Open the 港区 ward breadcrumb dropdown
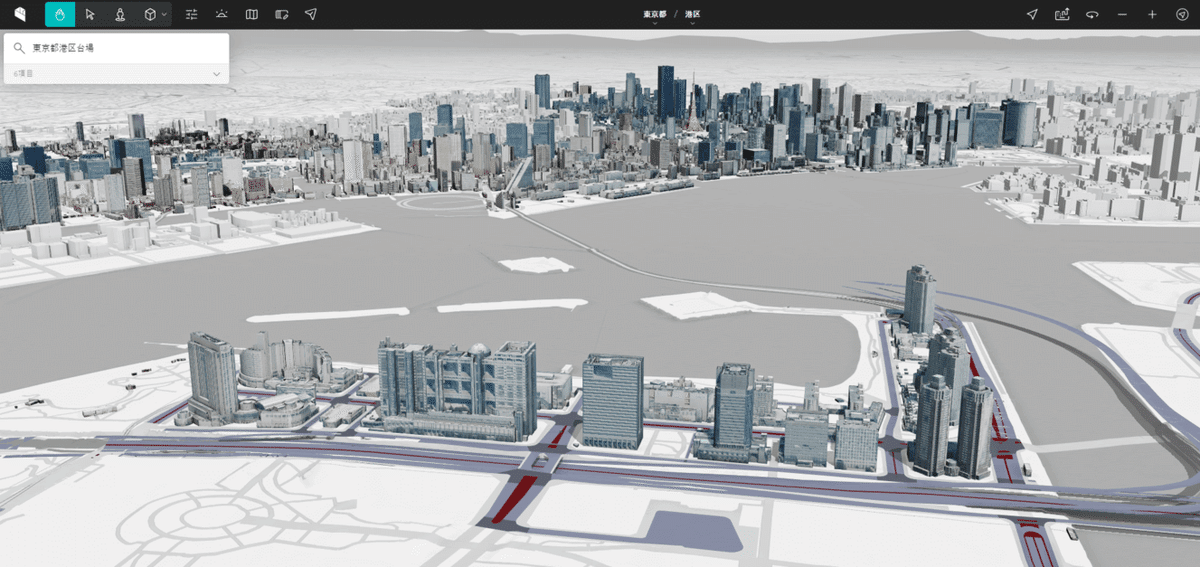Image resolution: width=1200 pixels, height=567 pixels. point(692,17)
